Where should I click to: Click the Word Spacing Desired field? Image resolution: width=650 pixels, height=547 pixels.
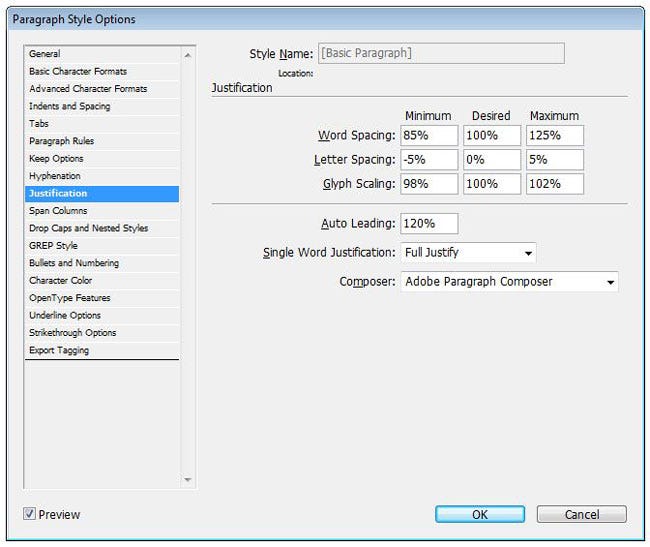pyautogui.click(x=492, y=136)
